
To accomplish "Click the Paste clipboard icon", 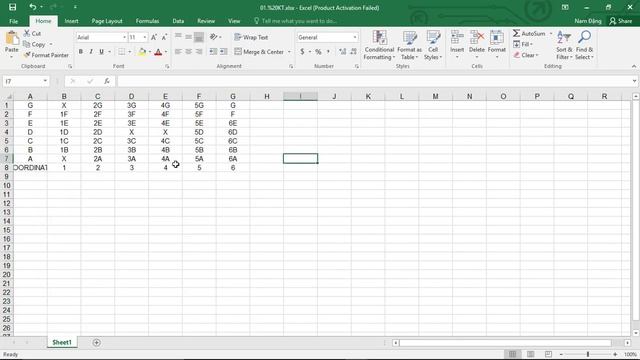I will coord(12,39).
